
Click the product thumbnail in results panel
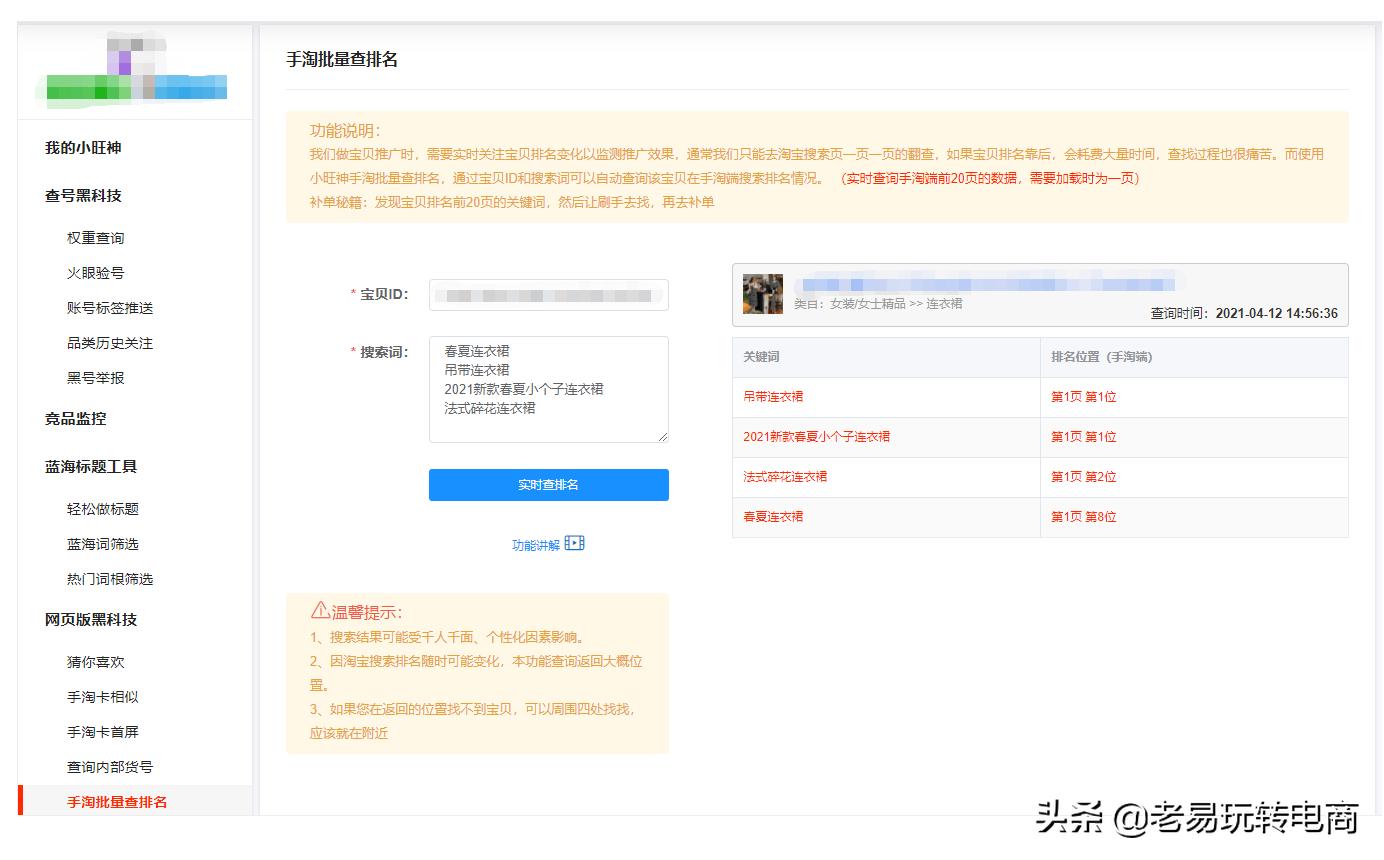point(763,288)
